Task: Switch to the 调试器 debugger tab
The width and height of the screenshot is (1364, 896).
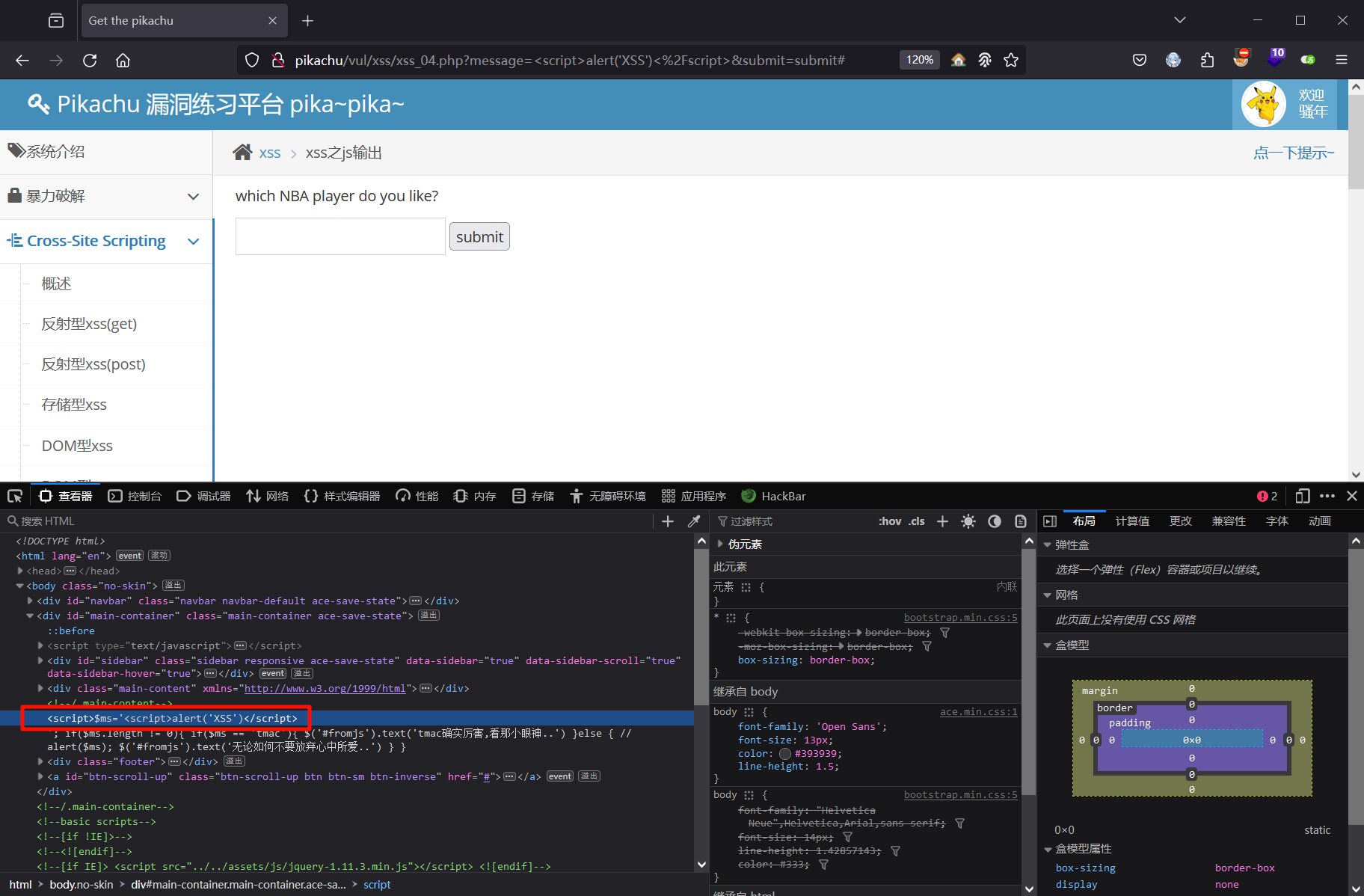Action: coord(203,496)
